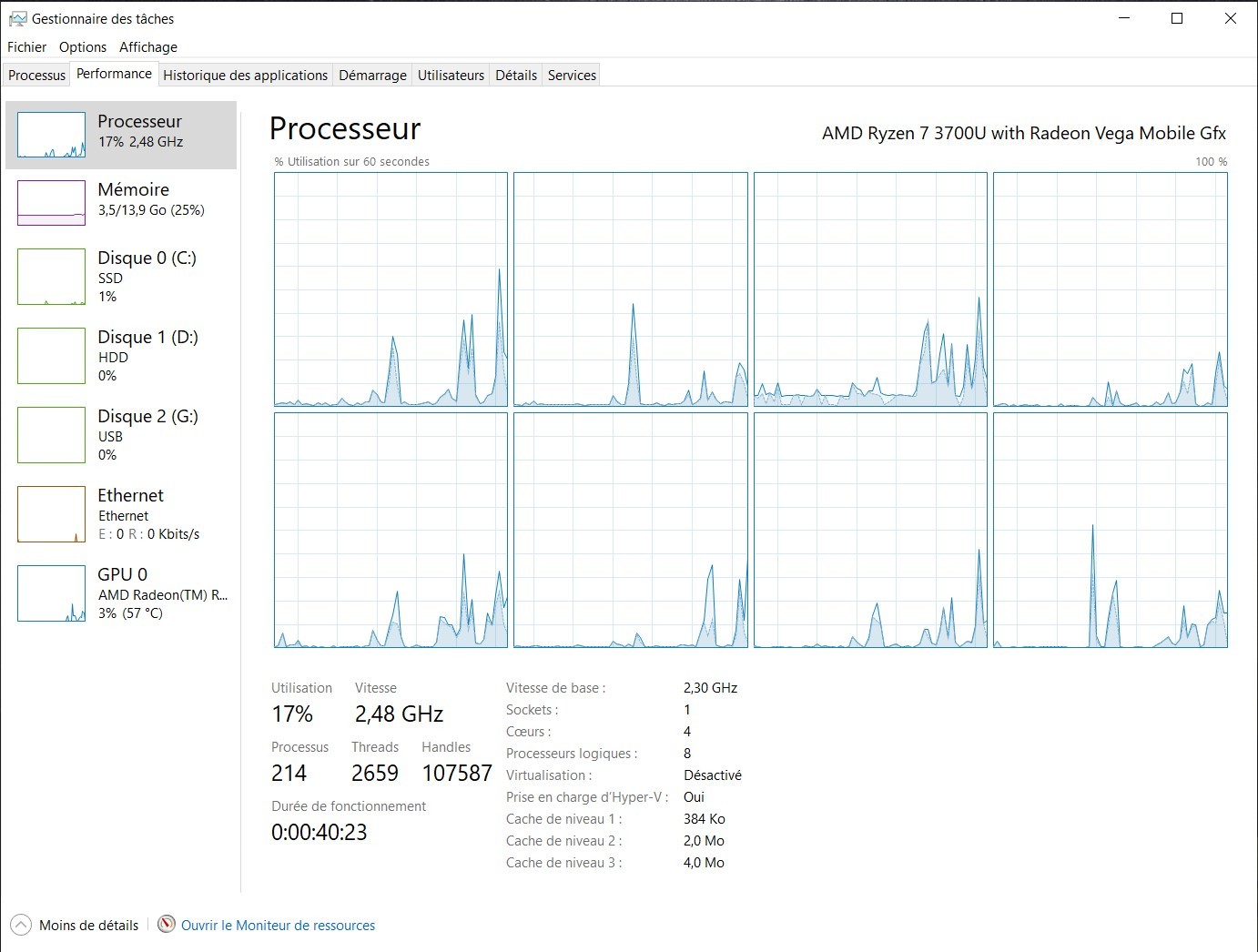Click the third logical processor graph in top row
Screen dimensions: 1258x952
pyautogui.click(x=870, y=289)
